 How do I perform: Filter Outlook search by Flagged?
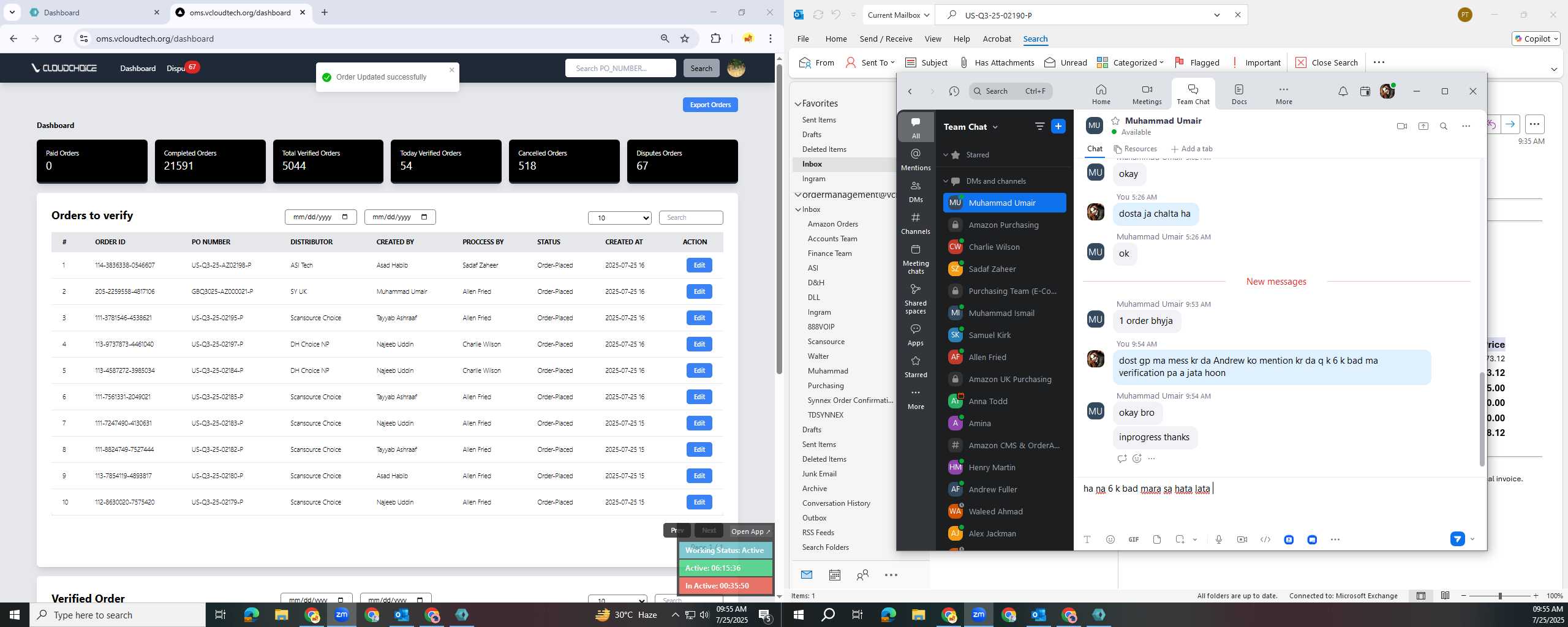click(x=1197, y=62)
